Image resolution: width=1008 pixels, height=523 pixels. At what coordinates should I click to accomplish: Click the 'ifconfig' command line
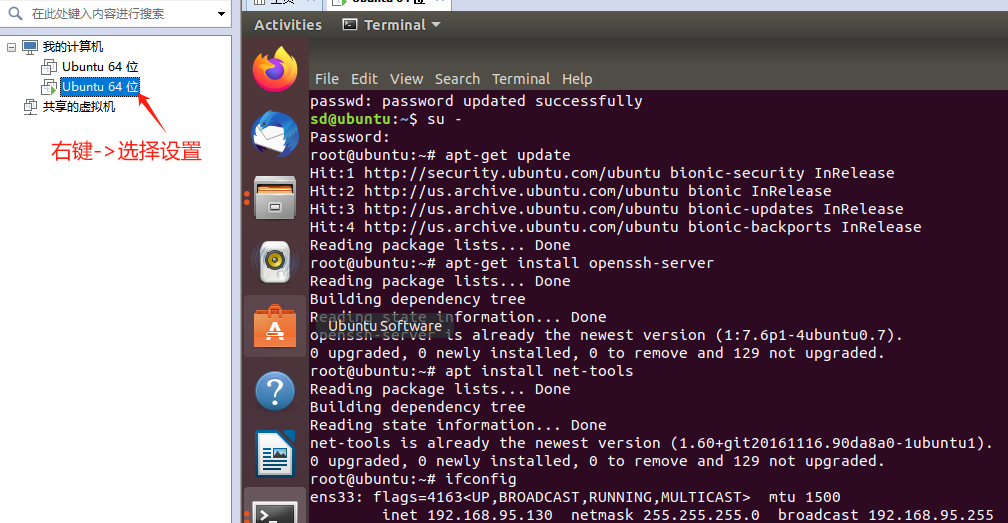tap(413, 479)
